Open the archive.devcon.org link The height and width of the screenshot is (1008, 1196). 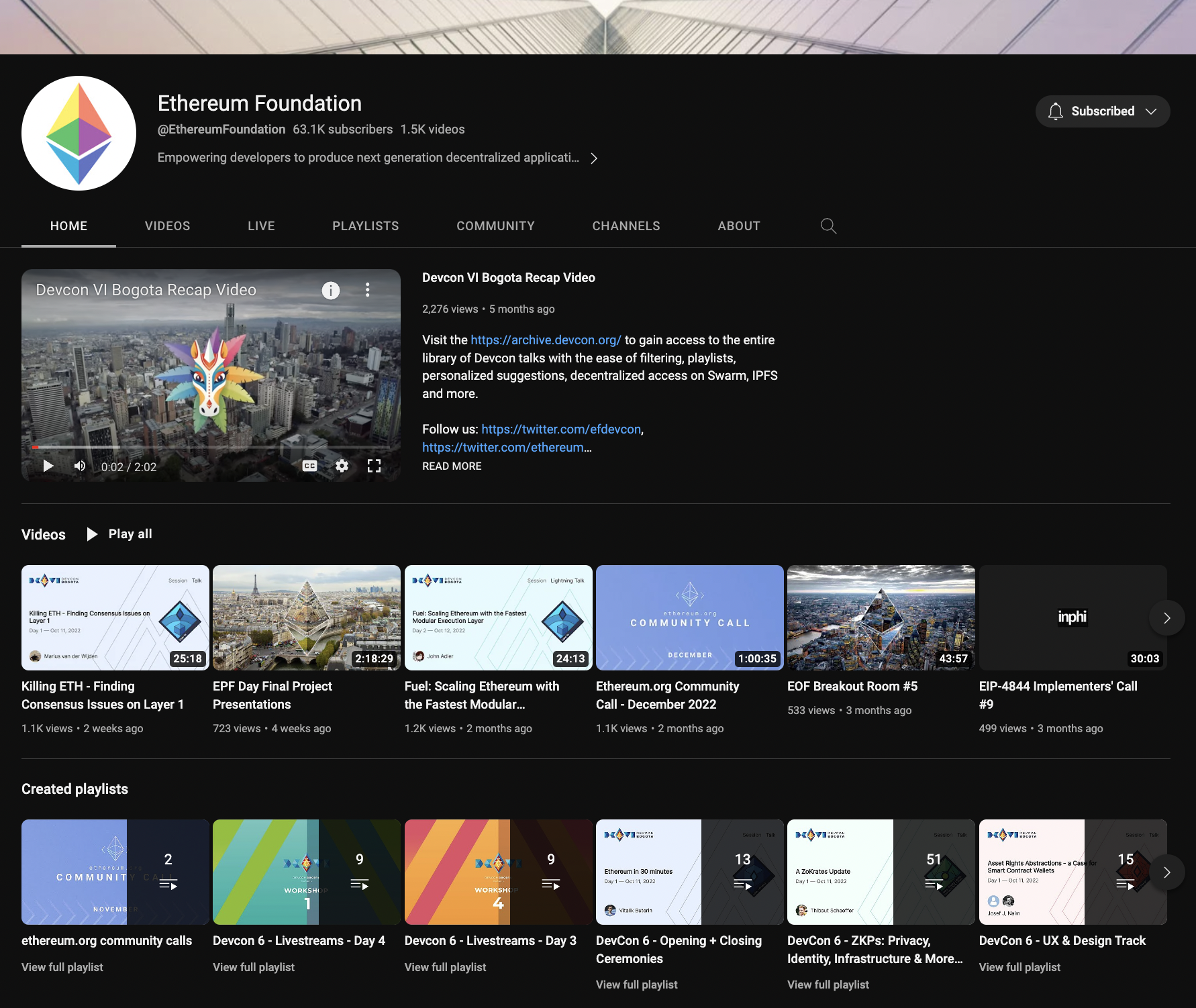coord(546,340)
